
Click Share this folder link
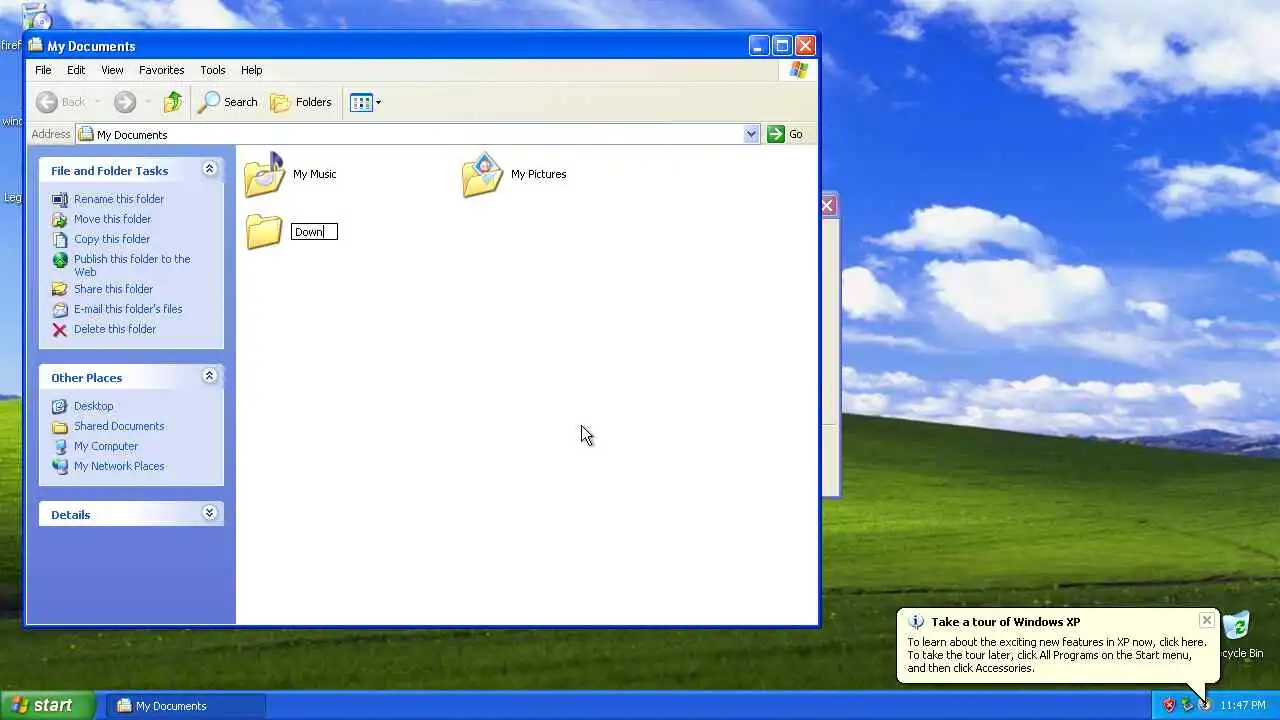(x=113, y=289)
